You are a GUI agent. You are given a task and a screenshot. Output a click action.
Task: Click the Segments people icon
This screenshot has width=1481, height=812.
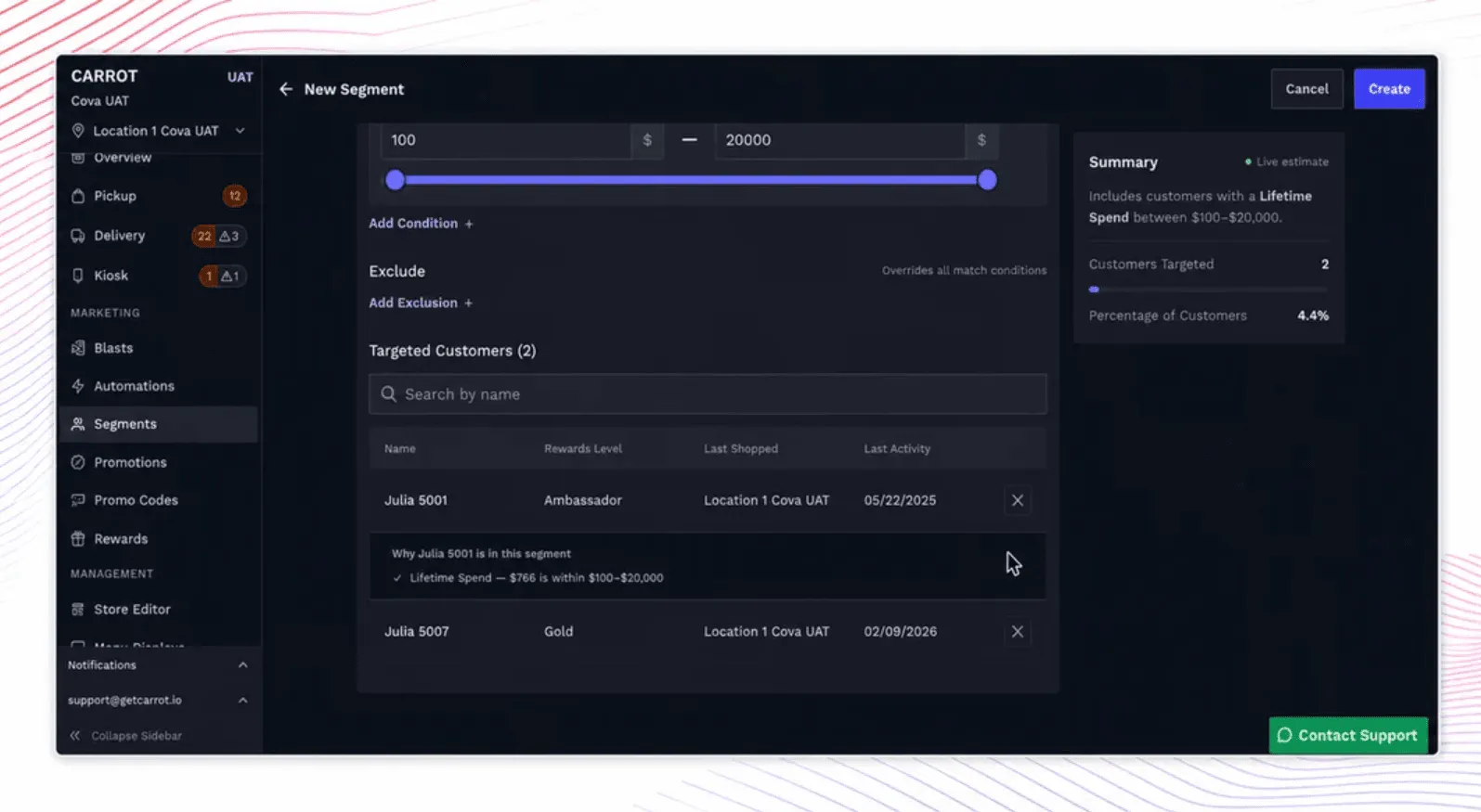tap(78, 424)
